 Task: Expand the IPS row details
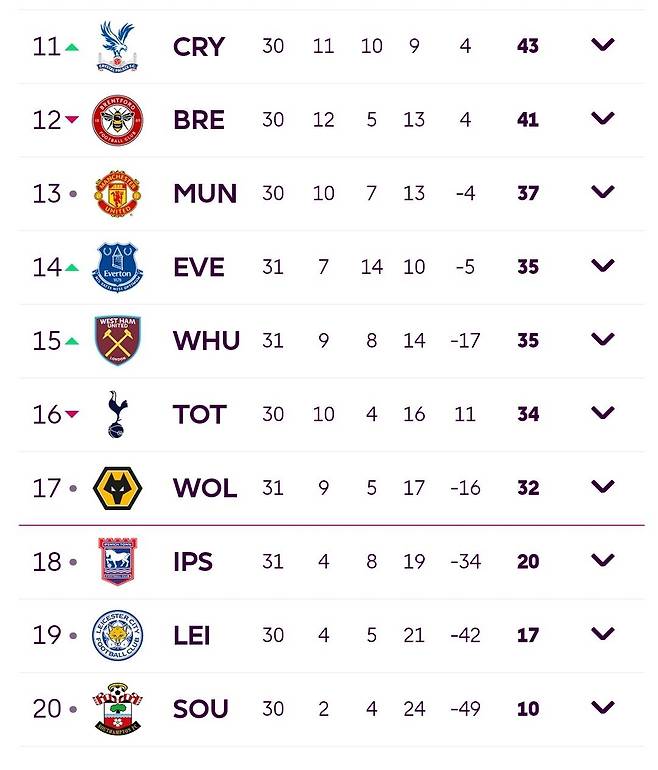click(602, 560)
